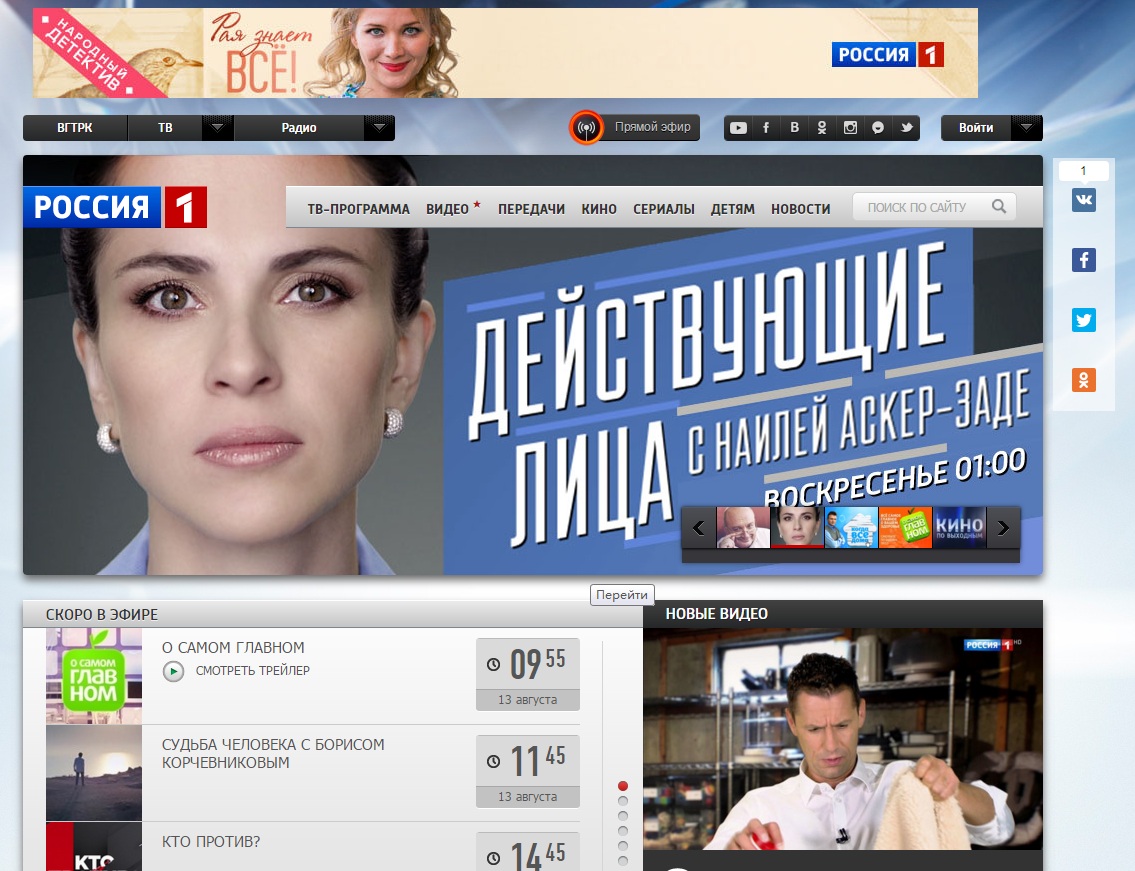Expand the ТВ dropdown arrow
Screen dimensions: 1135x871
[x=217, y=128]
